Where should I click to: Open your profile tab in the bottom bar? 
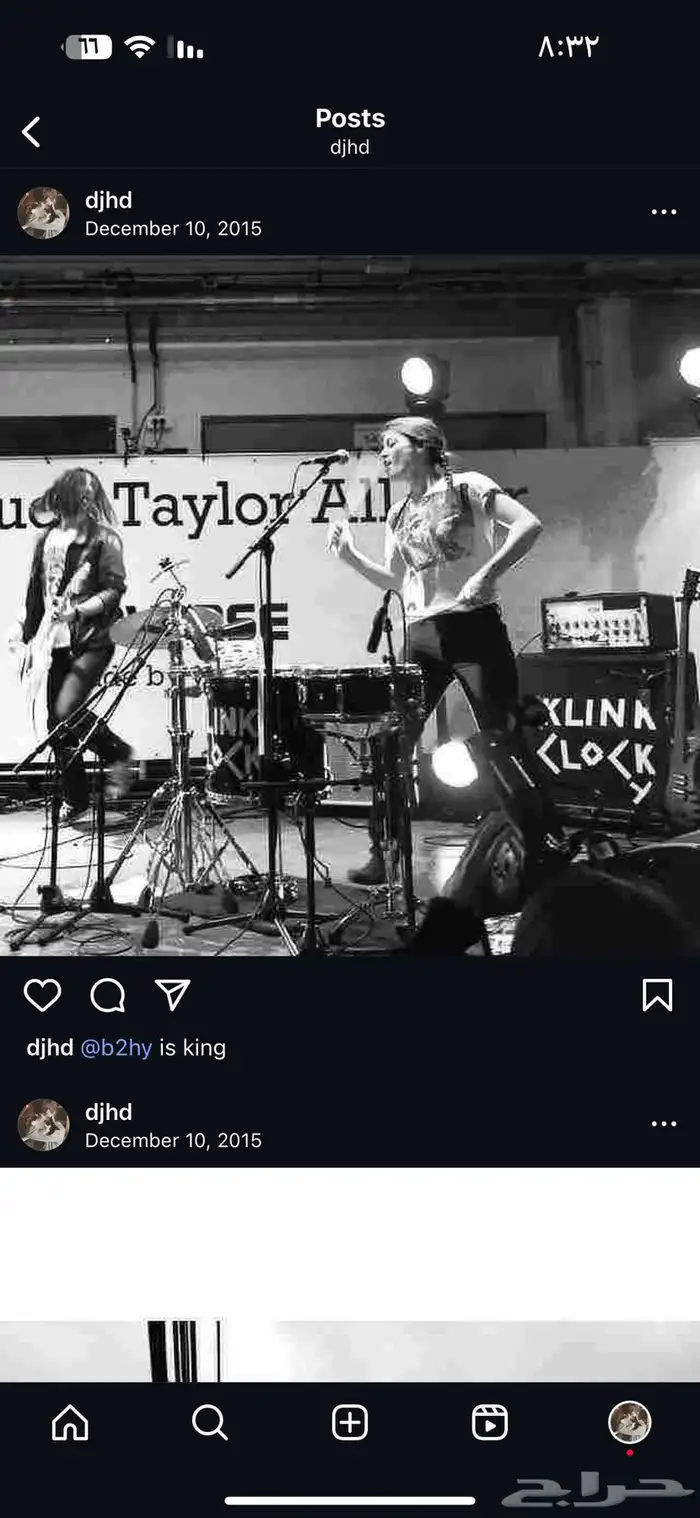(x=630, y=1422)
